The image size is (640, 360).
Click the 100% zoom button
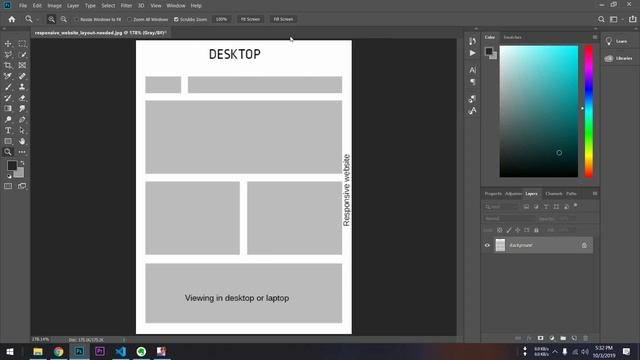tap(222, 19)
